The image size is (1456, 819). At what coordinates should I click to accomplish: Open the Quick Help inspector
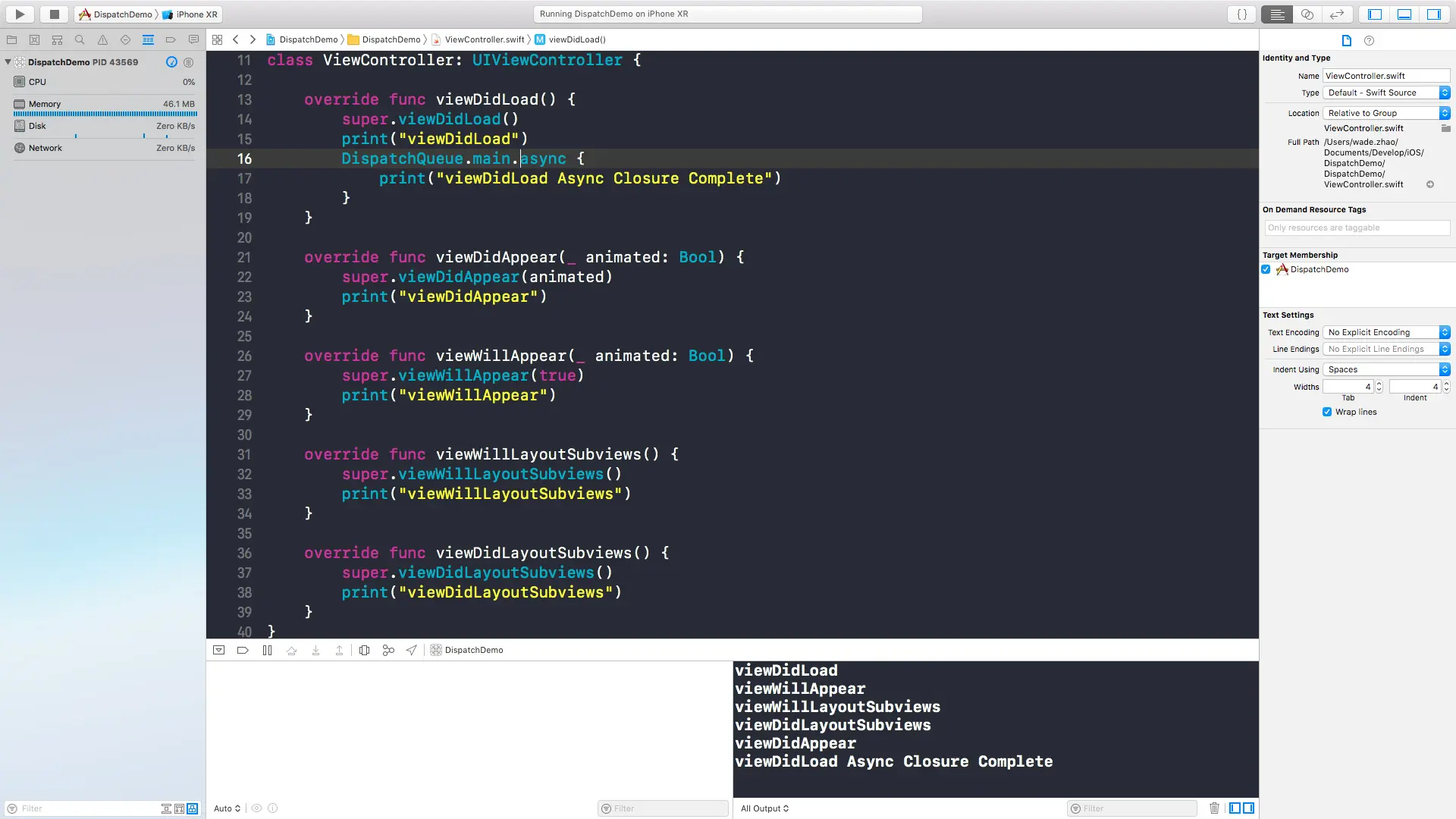coord(1369,41)
